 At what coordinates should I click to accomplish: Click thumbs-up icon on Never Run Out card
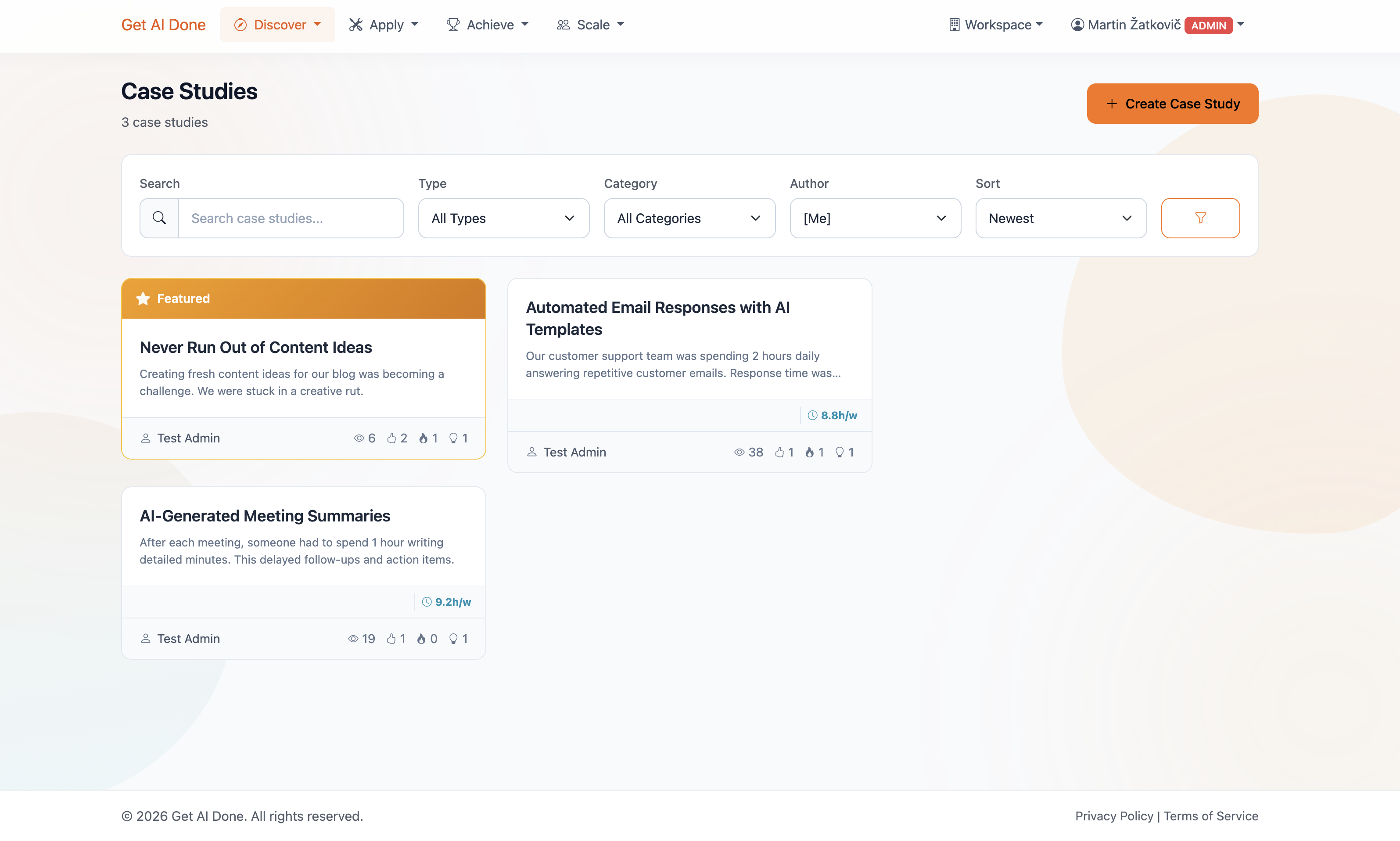(x=391, y=438)
